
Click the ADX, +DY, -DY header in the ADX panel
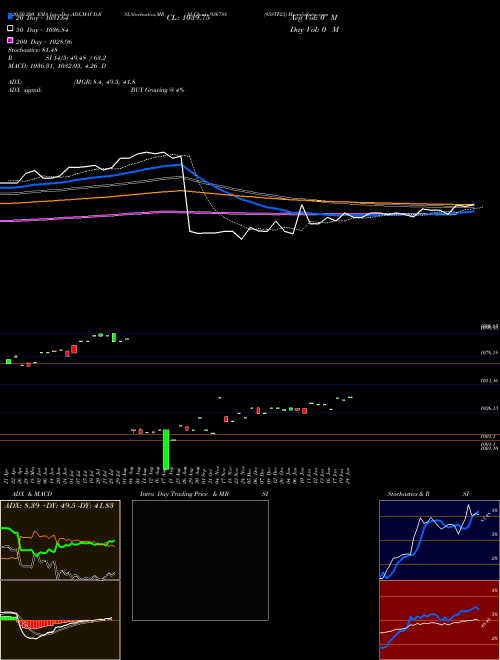59,505
